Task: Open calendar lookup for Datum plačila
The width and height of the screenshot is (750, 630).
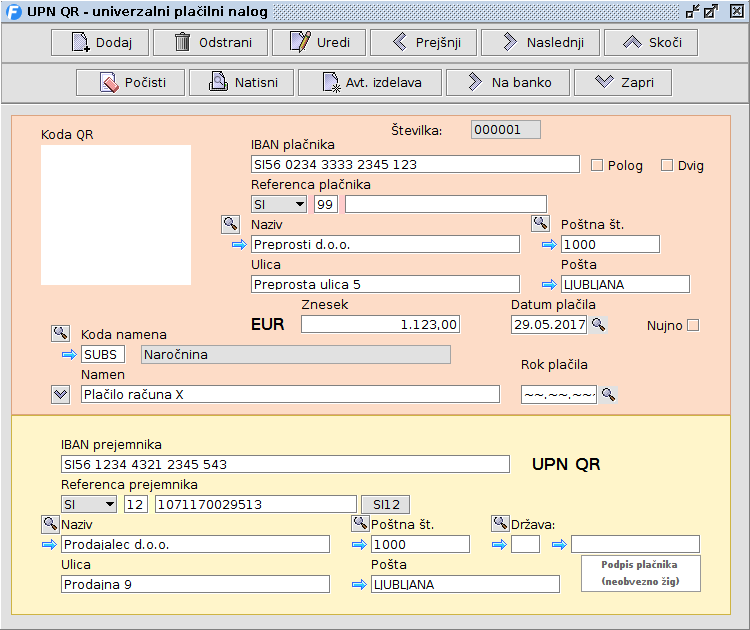Action: tap(598, 324)
